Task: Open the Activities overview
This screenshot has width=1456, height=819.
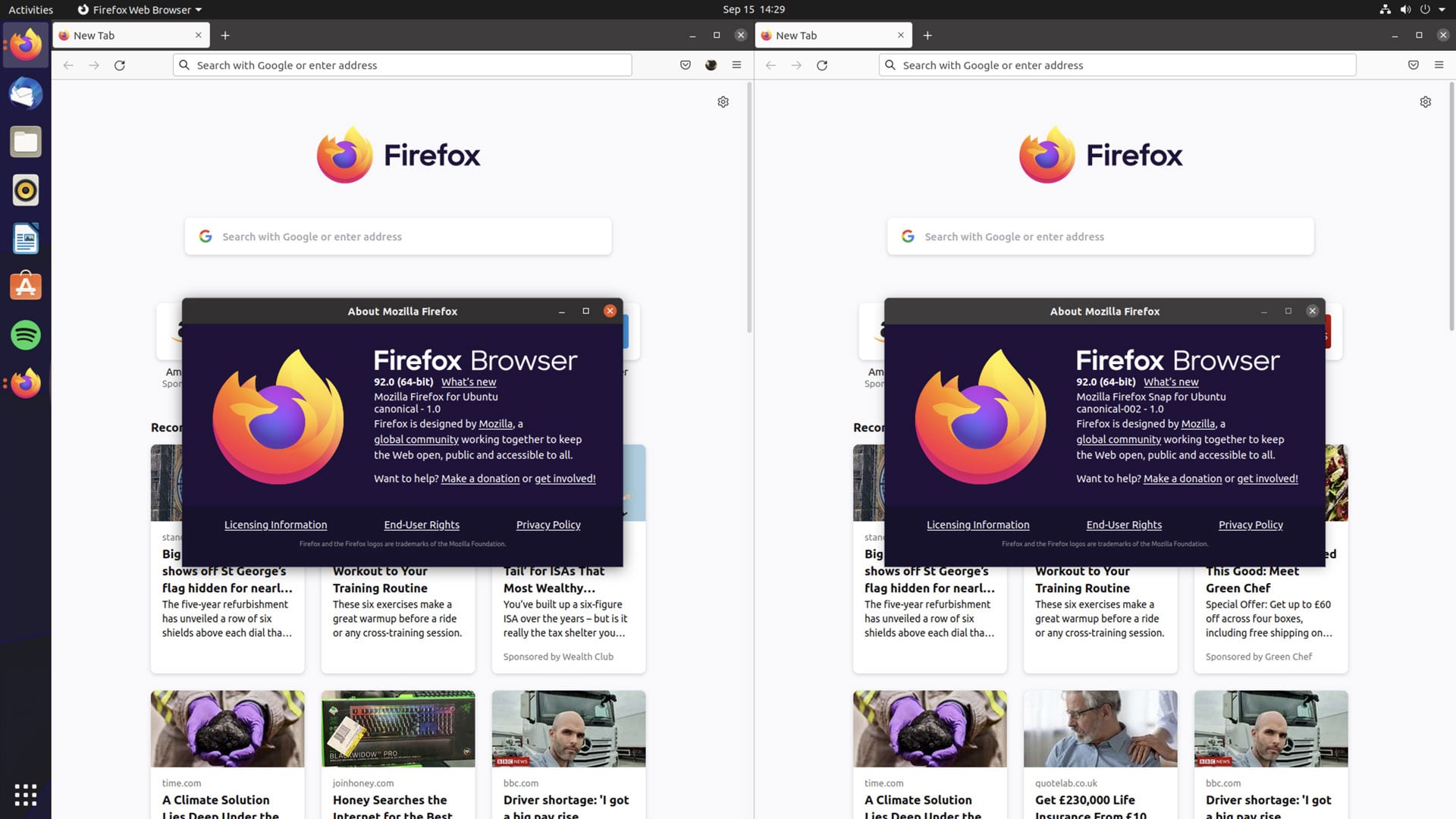Action: click(x=30, y=9)
